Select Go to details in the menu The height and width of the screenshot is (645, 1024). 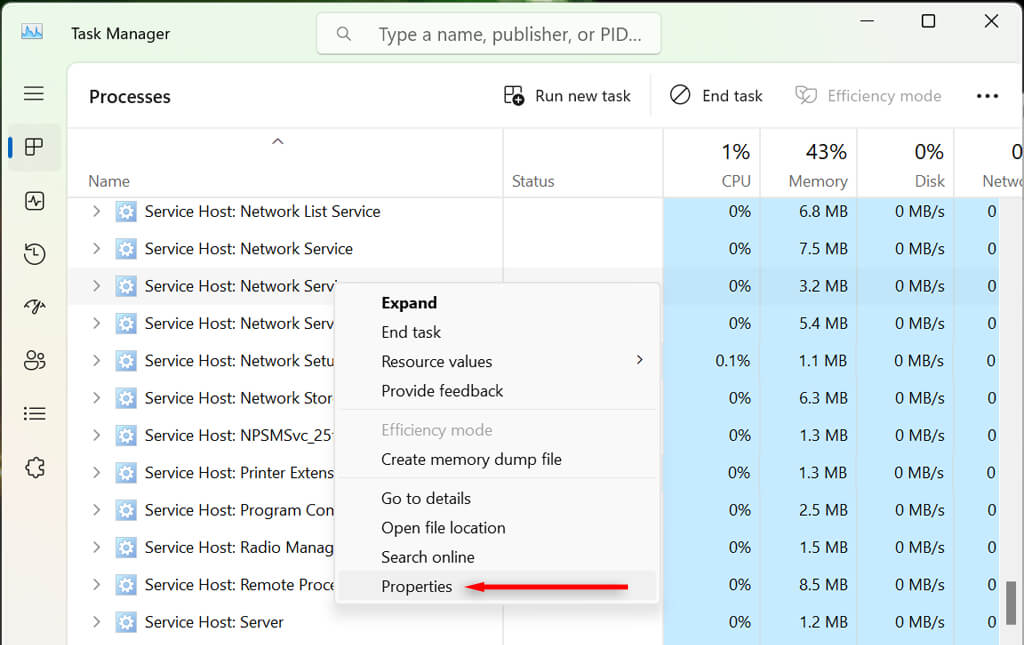(x=424, y=498)
